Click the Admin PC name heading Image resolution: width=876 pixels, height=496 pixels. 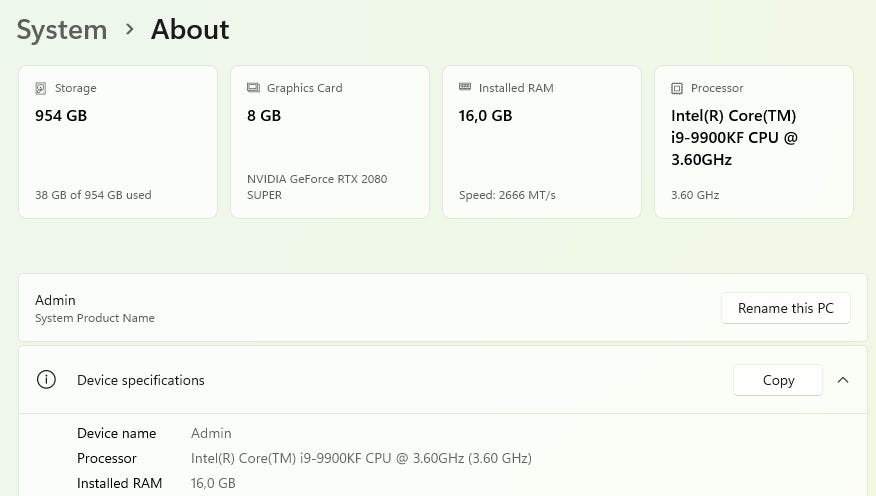(55, 300)
